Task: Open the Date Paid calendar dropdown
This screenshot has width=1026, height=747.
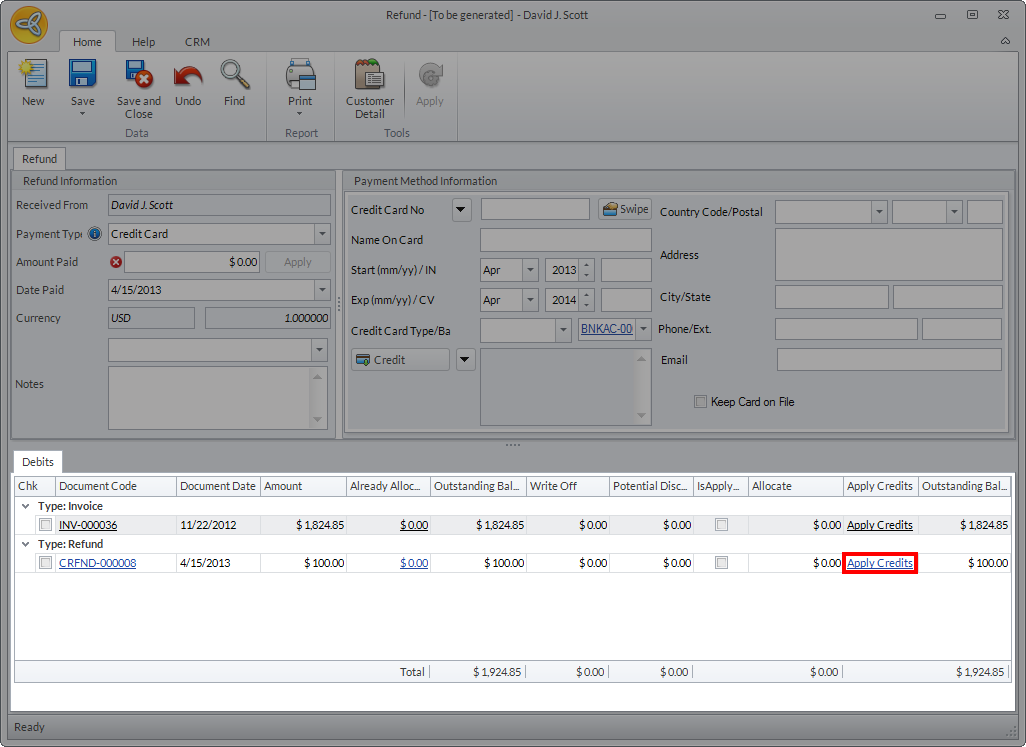Action: click(322, 290)
